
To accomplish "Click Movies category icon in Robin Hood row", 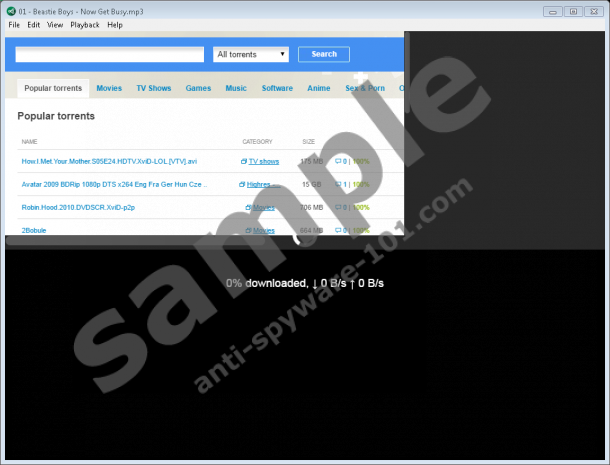I will 248,208.
